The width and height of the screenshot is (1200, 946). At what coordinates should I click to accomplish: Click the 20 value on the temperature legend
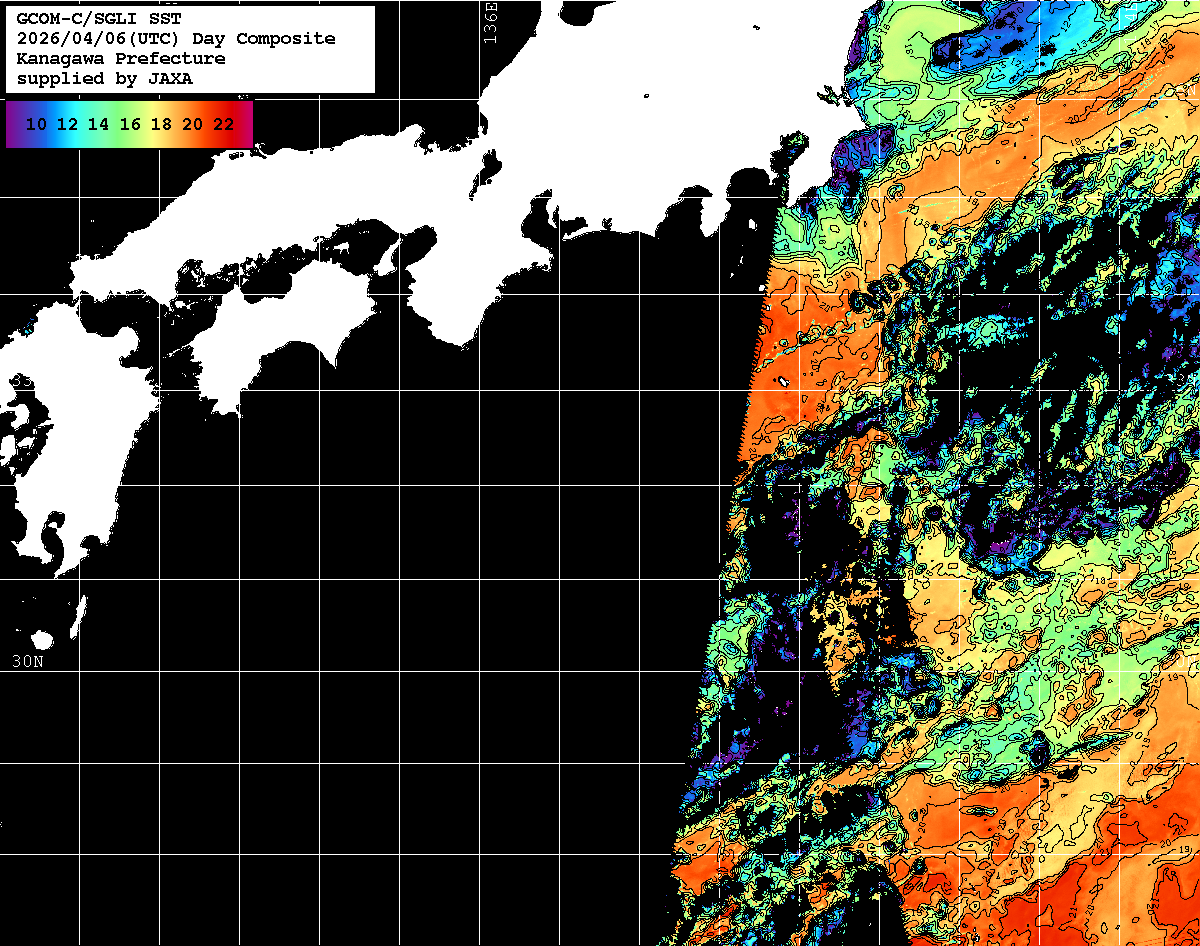coord(192,124)
